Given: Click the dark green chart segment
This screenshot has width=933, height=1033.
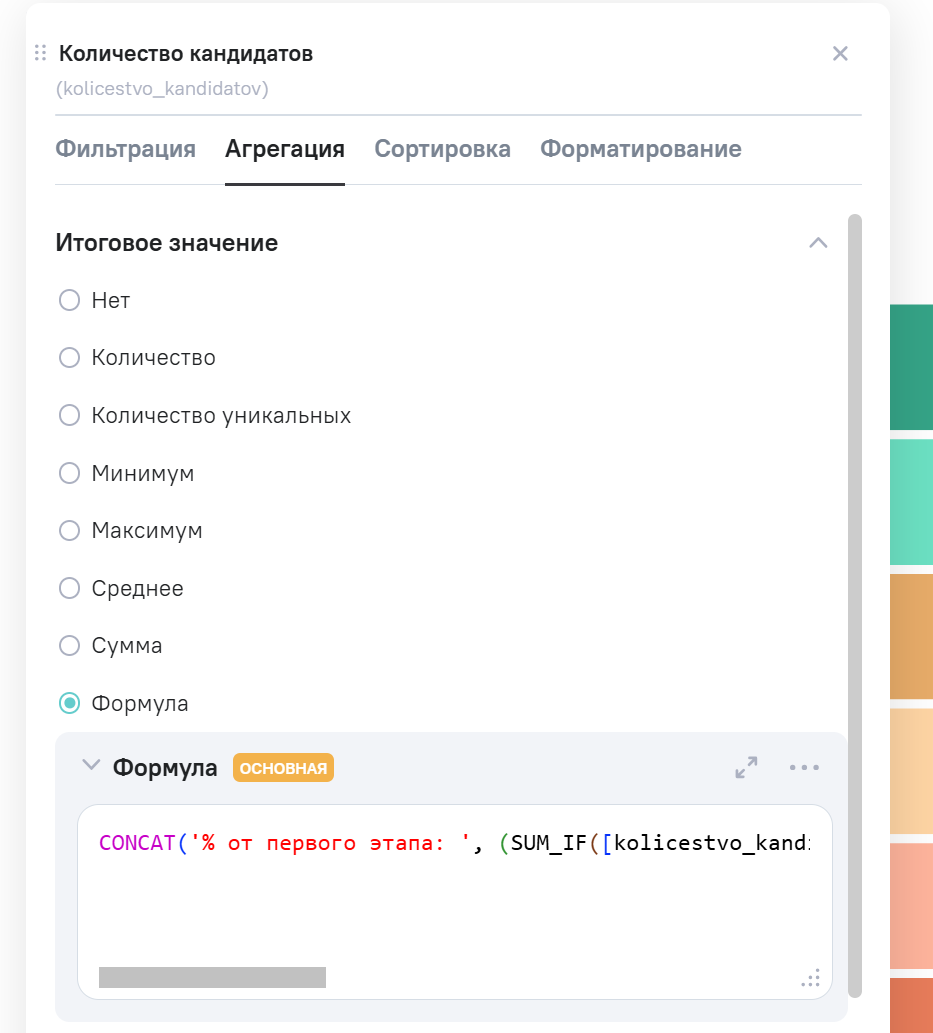Looking at the screenshot, I should pos(911,367).
